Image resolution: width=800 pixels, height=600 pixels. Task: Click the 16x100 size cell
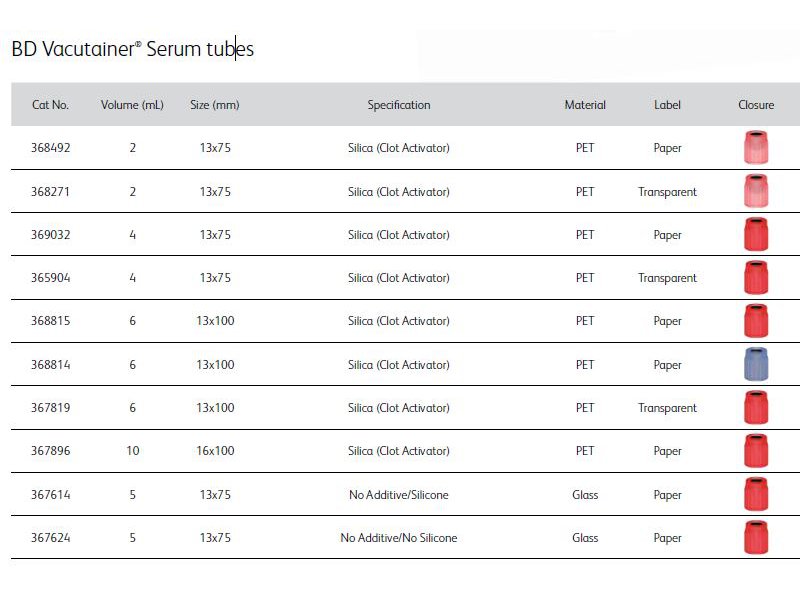[215, 451]
